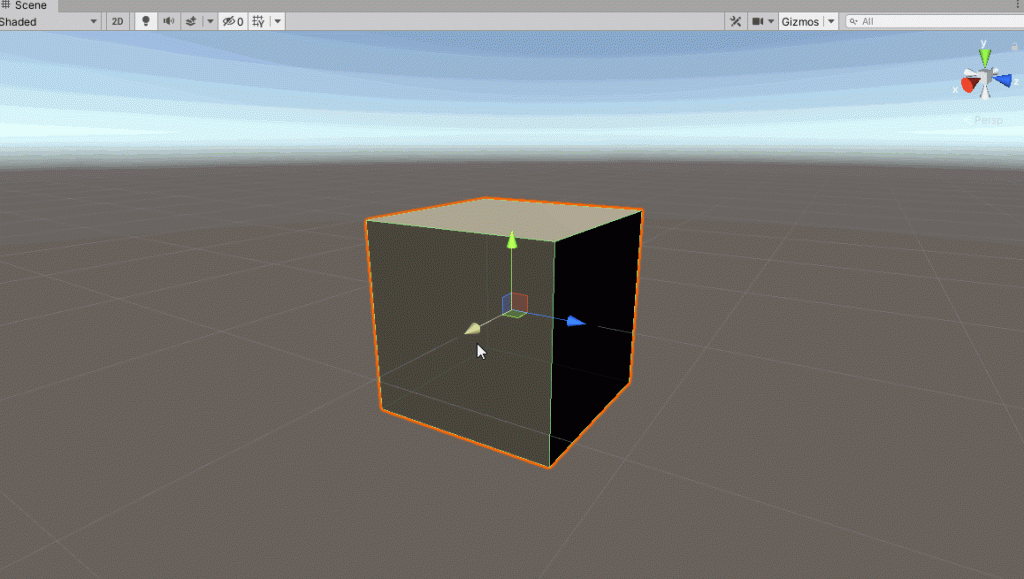Toggle the scene lighting lightbulb icon

(146, 20)
